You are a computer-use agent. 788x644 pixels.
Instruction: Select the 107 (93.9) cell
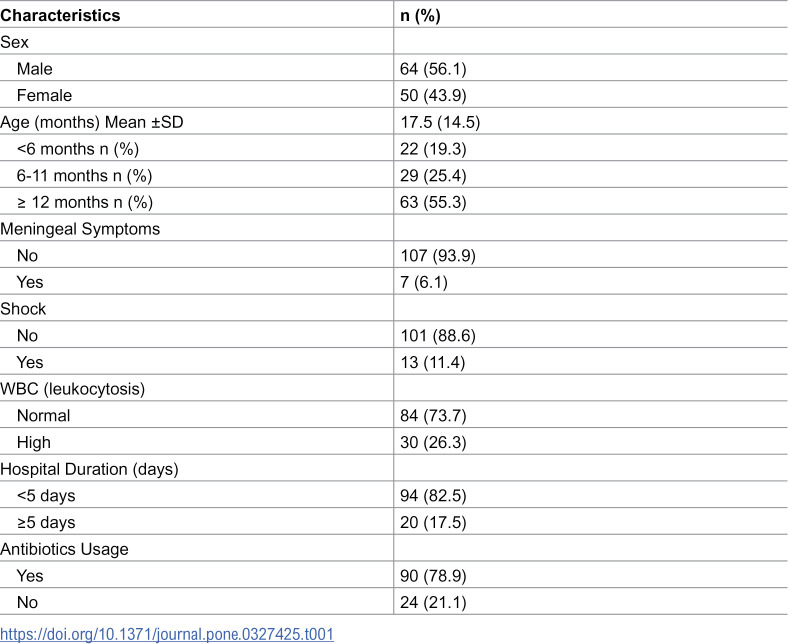point(438,255)
